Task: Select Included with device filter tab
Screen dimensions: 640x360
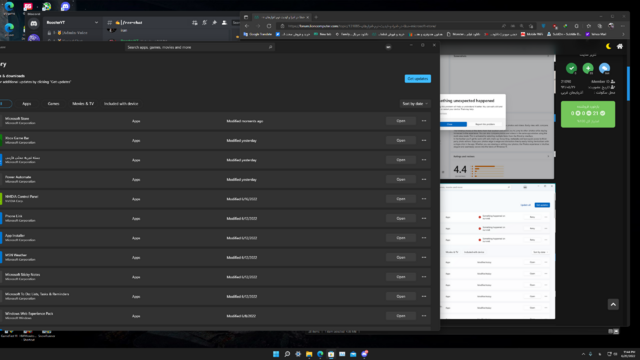Action: [121, 104]
